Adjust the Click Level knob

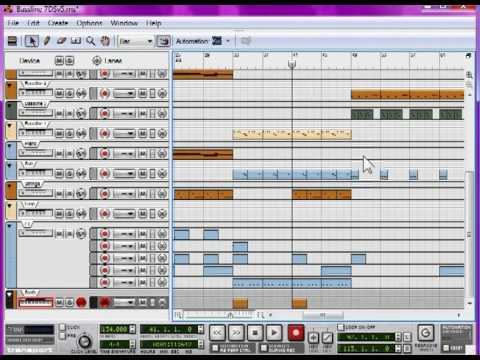click(x=84, y=341)
